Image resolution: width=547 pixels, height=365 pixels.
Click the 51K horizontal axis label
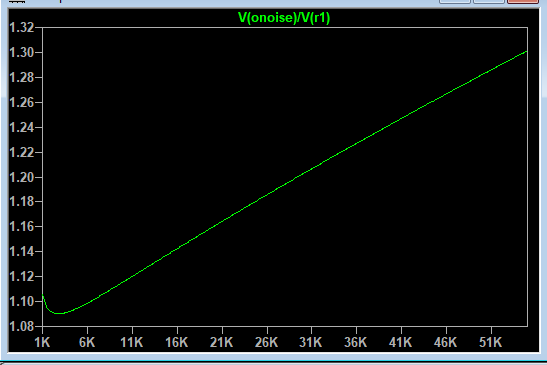pyautogui.click(x=490, y=342)
